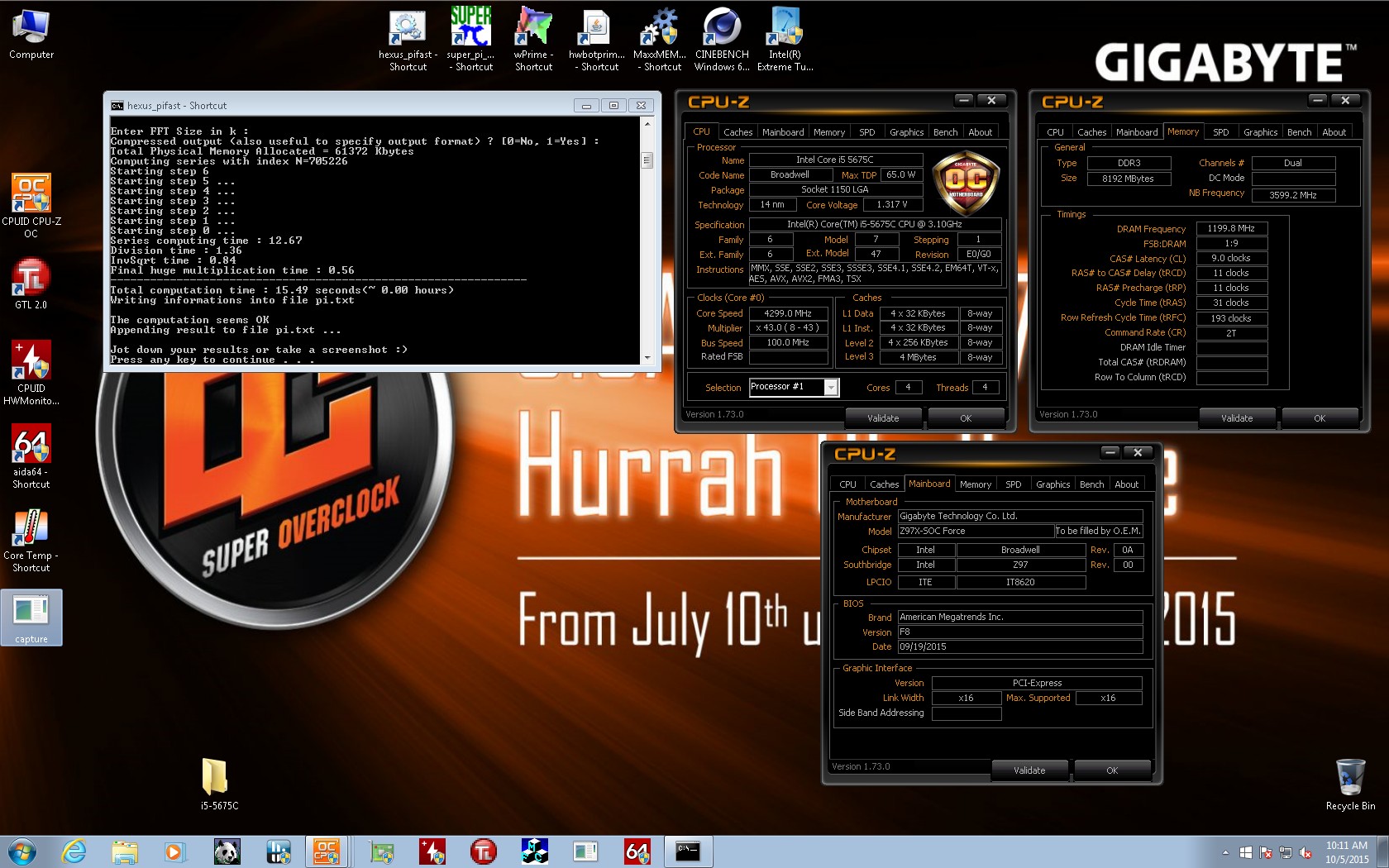Click the Core Speed 4299.0 MHz field
The image size is (1389, 868).
point(788,313)
